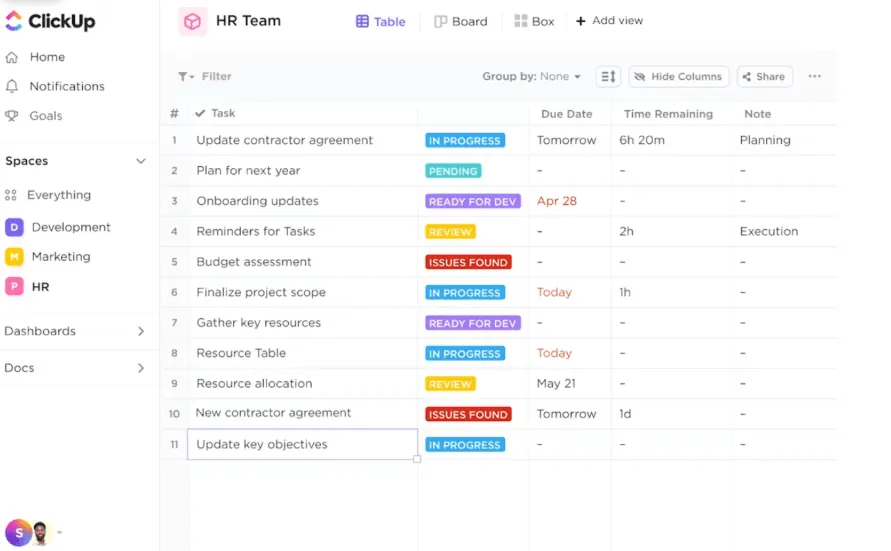Viewport: 891px width, 551px height.
Task: Click the Marketing space M icon
Action: point(14,257)
